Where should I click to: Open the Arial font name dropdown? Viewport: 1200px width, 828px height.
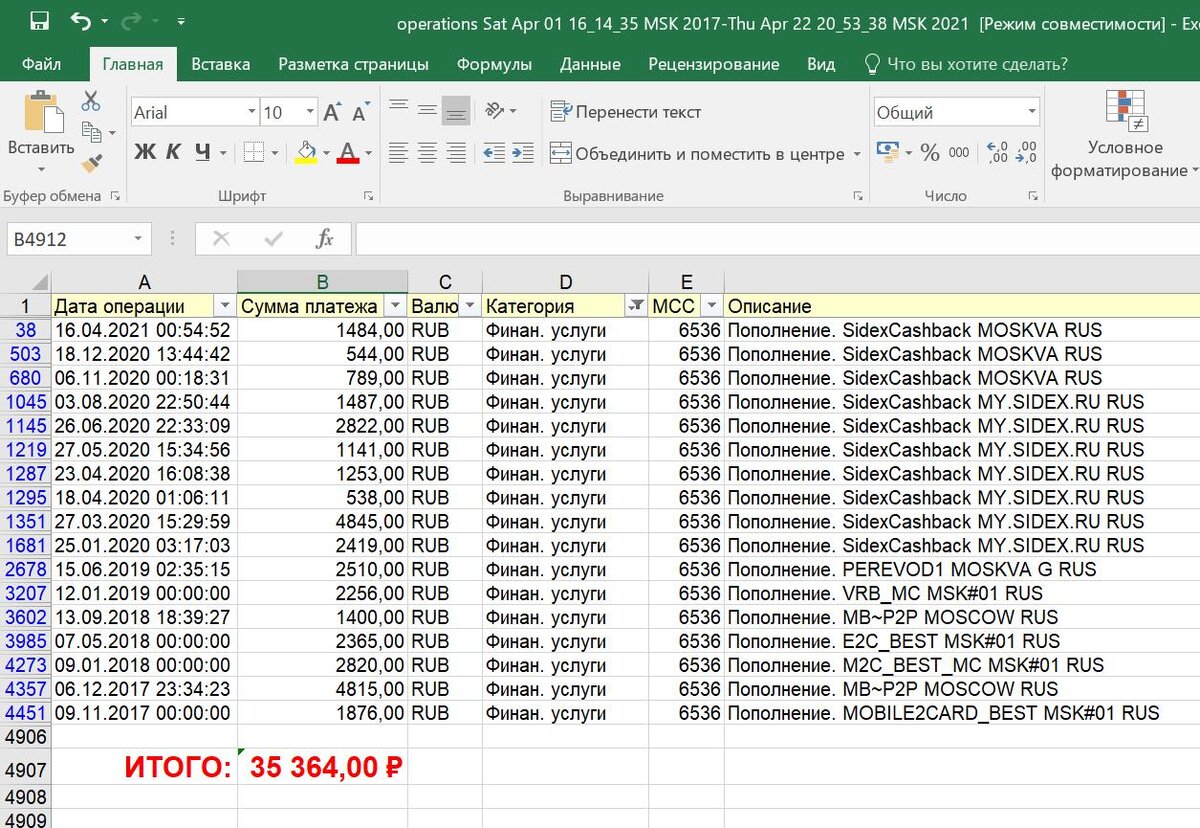pyautogui.click(x=251, y=112)
